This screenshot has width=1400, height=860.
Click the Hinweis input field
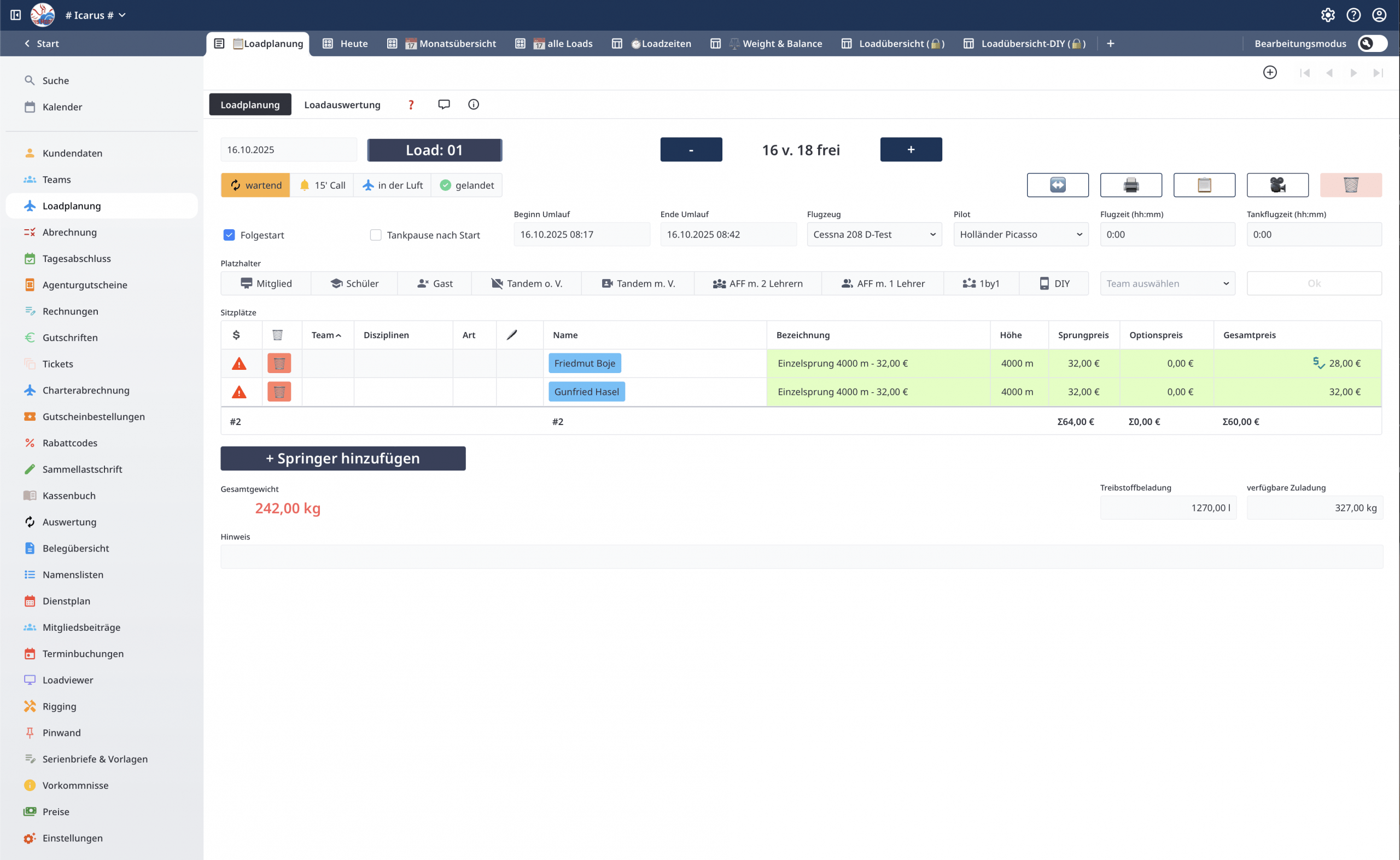click(802, 556)
